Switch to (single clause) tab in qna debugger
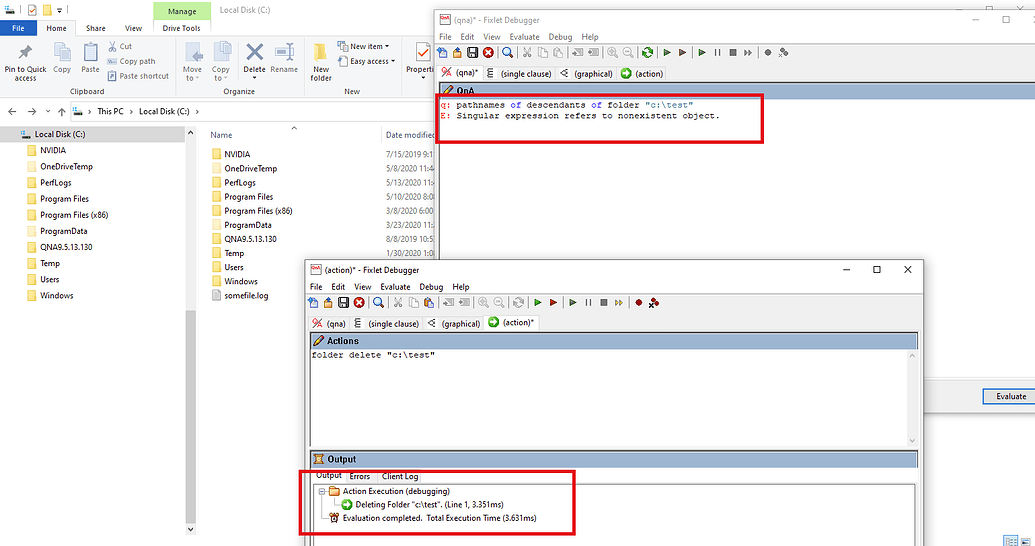The height and width of the screenshot is (546, 1035). 519,73
